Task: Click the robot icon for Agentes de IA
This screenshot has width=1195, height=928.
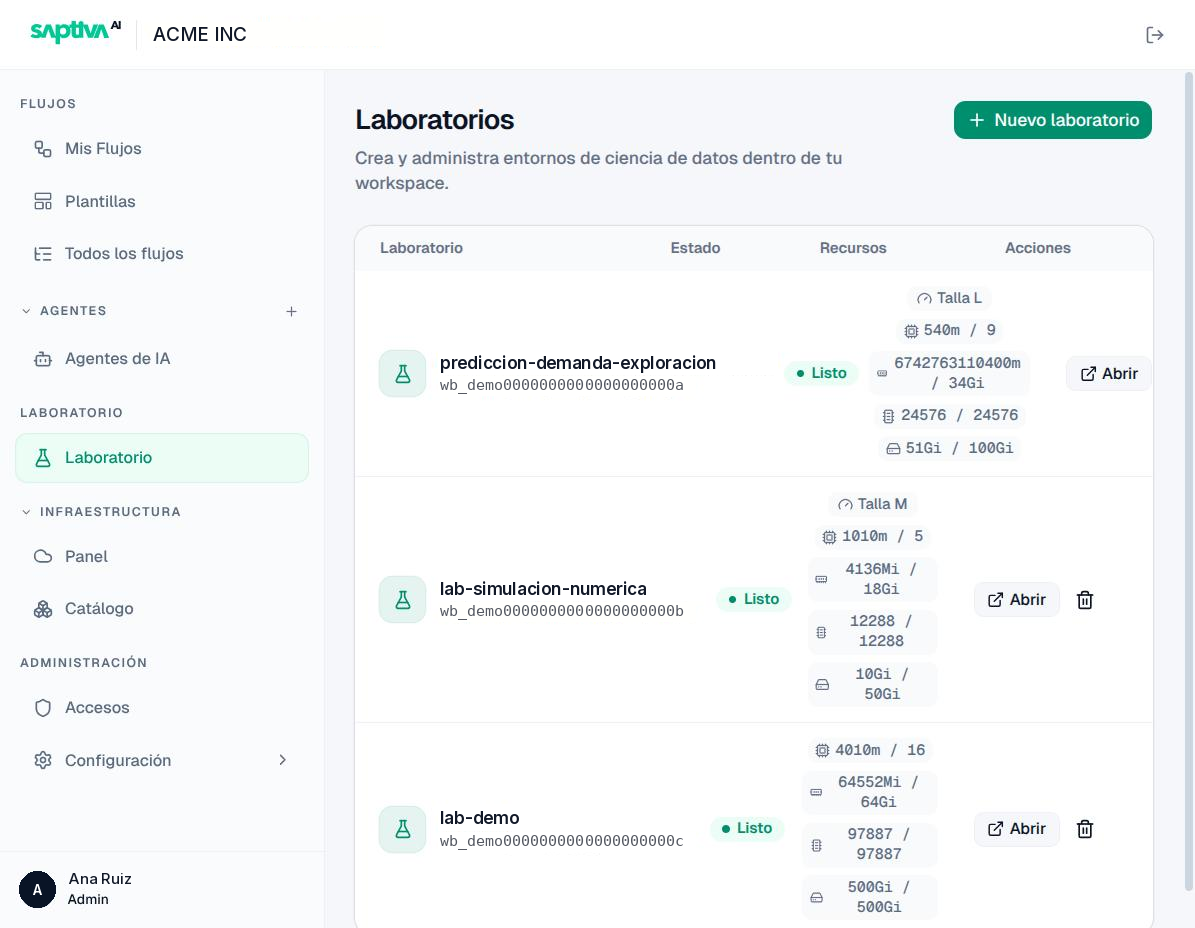Action: [43, 359]
